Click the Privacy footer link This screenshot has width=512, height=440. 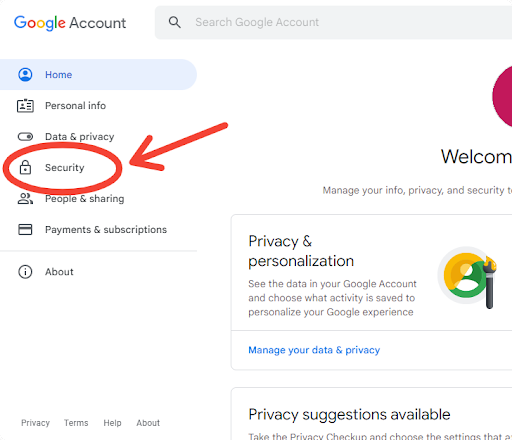click(35, 423)
